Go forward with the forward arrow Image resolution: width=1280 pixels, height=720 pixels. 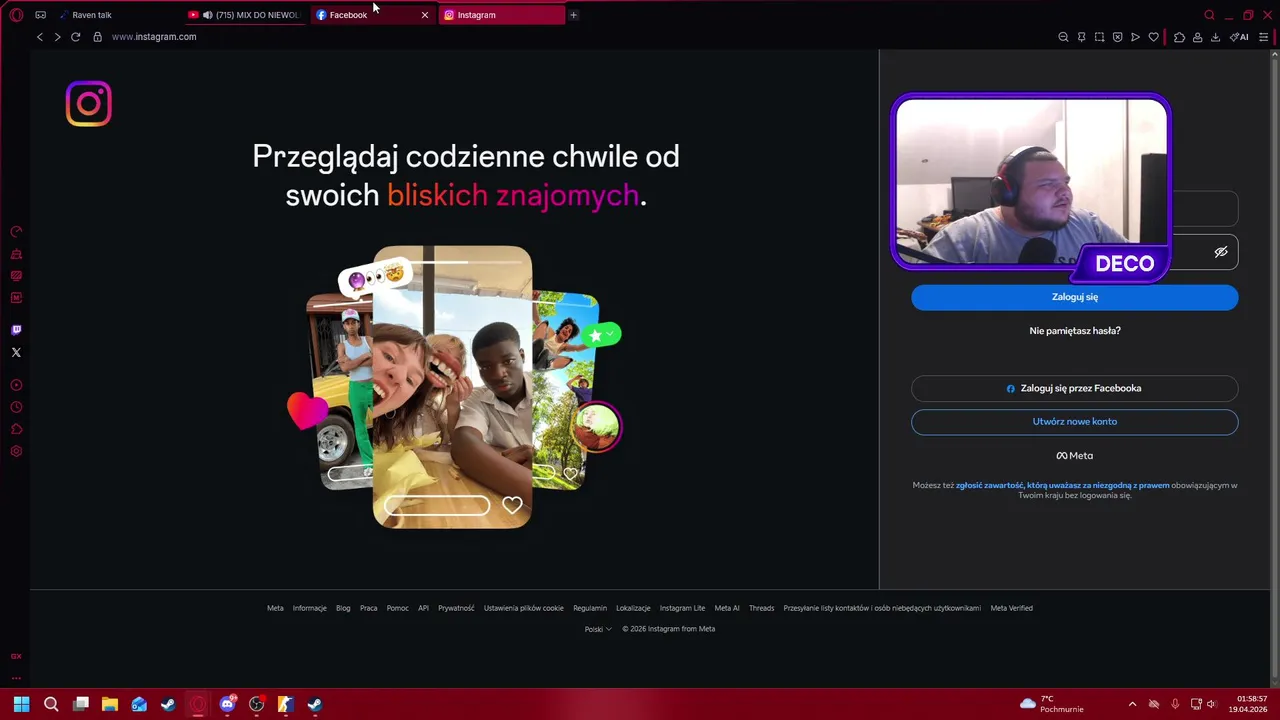pos(57,37)
